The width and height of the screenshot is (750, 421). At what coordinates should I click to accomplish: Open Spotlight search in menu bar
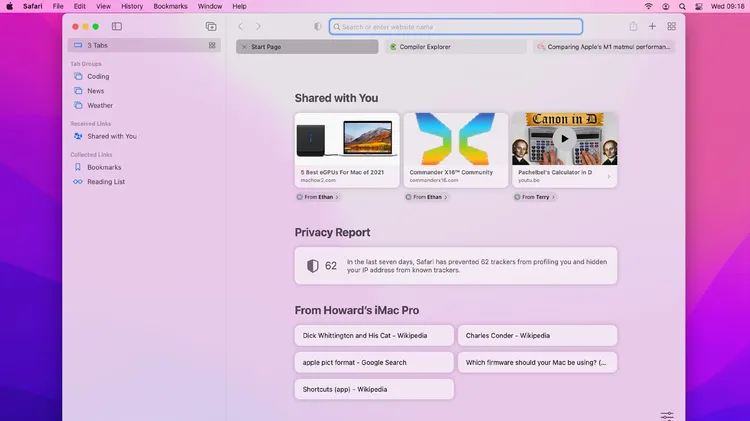click(x=682, y=6)
